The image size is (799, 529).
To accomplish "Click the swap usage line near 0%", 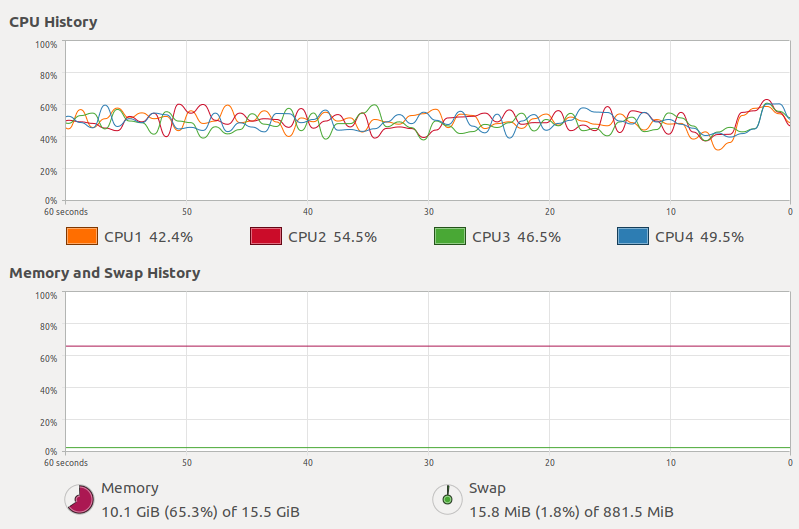I will point(400,448).
